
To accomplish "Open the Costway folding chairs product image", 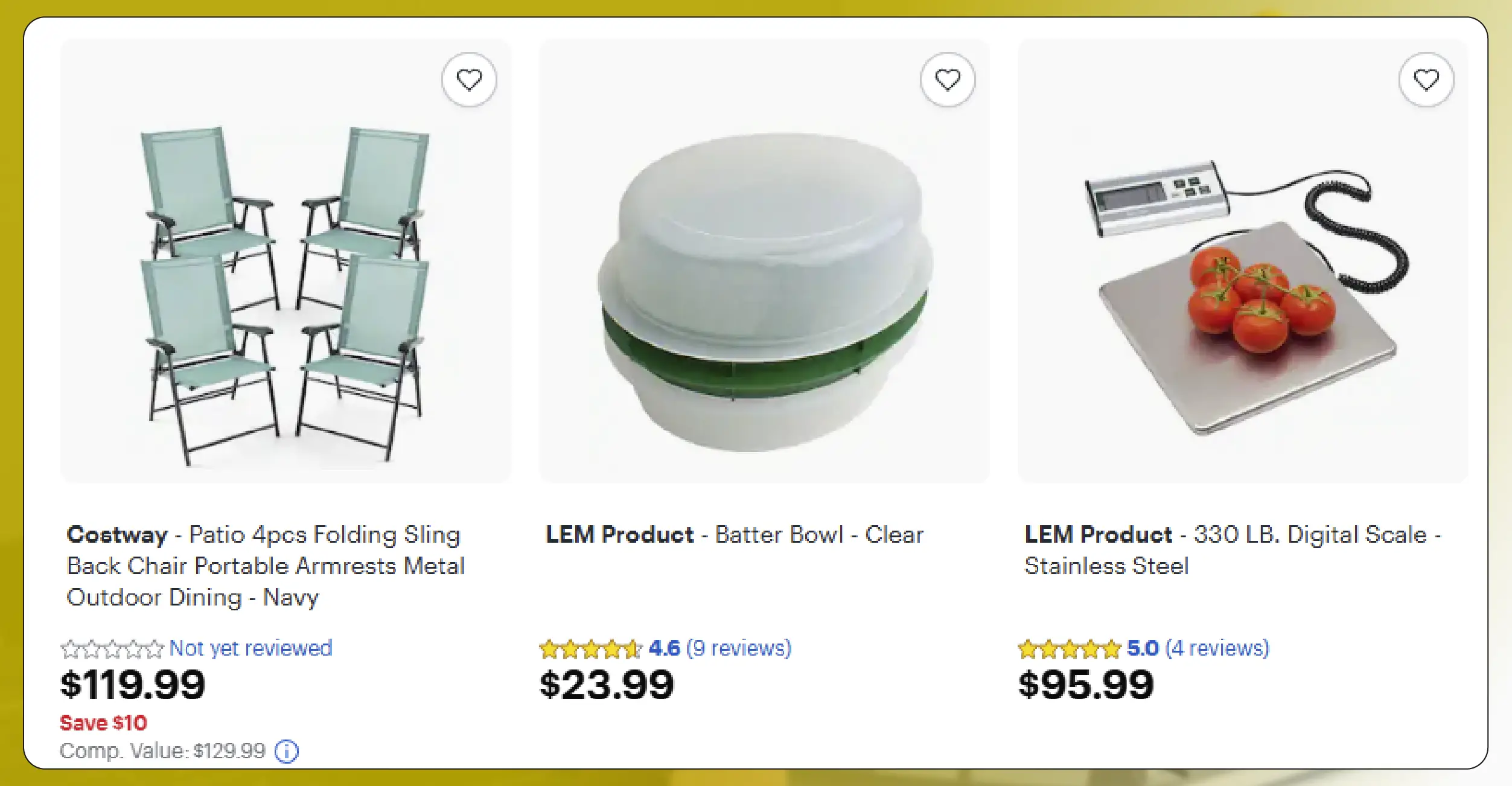I will (x=285, y=261).
